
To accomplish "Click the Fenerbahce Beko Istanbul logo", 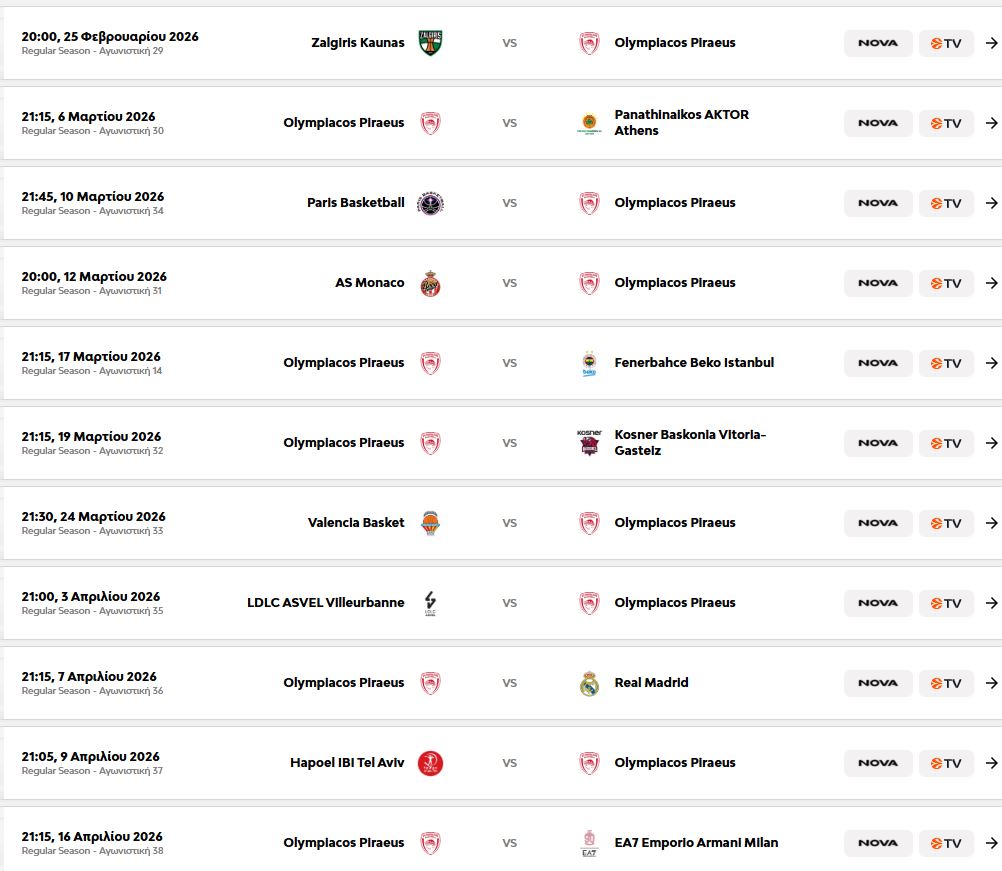I will pyautogui.click(x=589, y=363).
